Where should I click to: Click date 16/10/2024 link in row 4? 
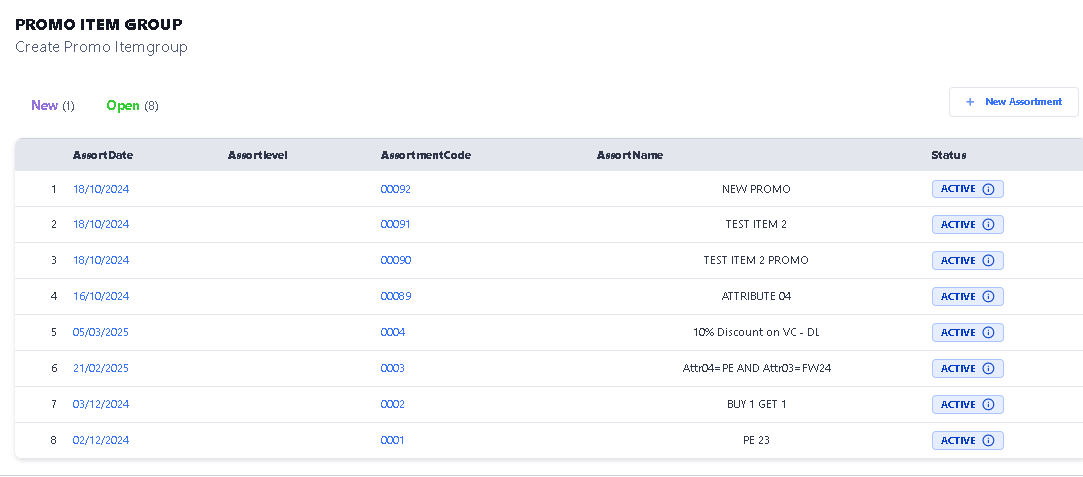[x=101, y=296]
